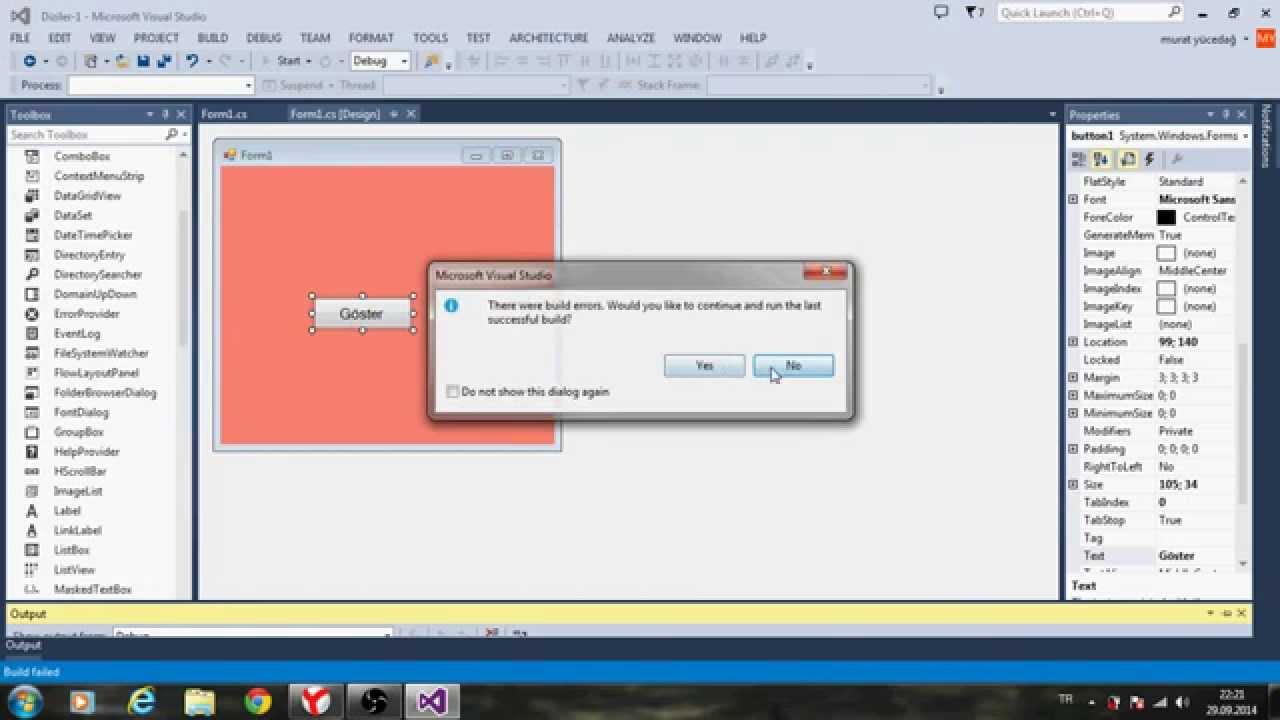Viewport: 1280px width, 720px height.
Task: Open Google Chrome from taskbar
Action: (x=257, y=701)
